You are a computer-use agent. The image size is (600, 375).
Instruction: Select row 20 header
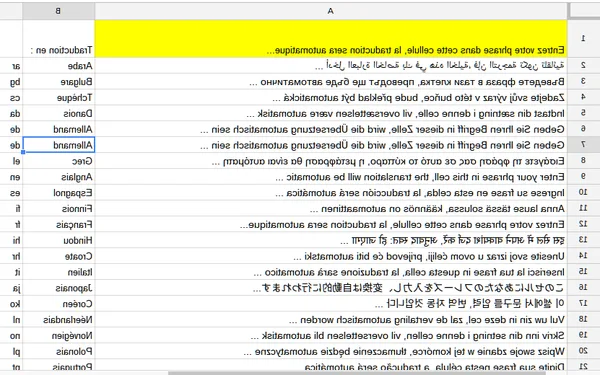[583, 351]
